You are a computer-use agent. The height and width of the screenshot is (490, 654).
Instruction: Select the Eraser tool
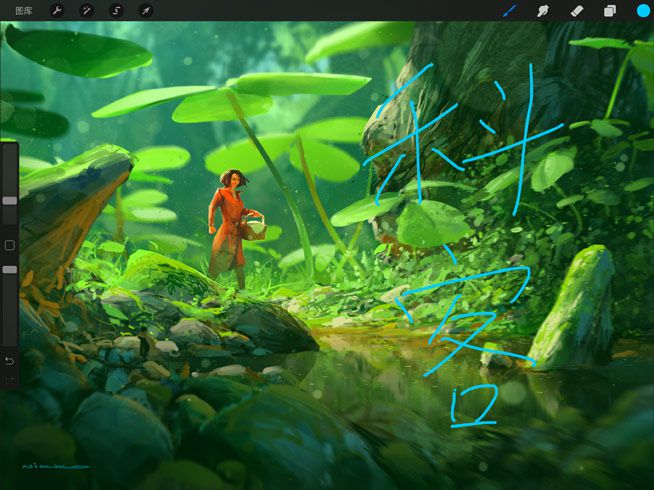pyautogui.click(x=576, y=11)
